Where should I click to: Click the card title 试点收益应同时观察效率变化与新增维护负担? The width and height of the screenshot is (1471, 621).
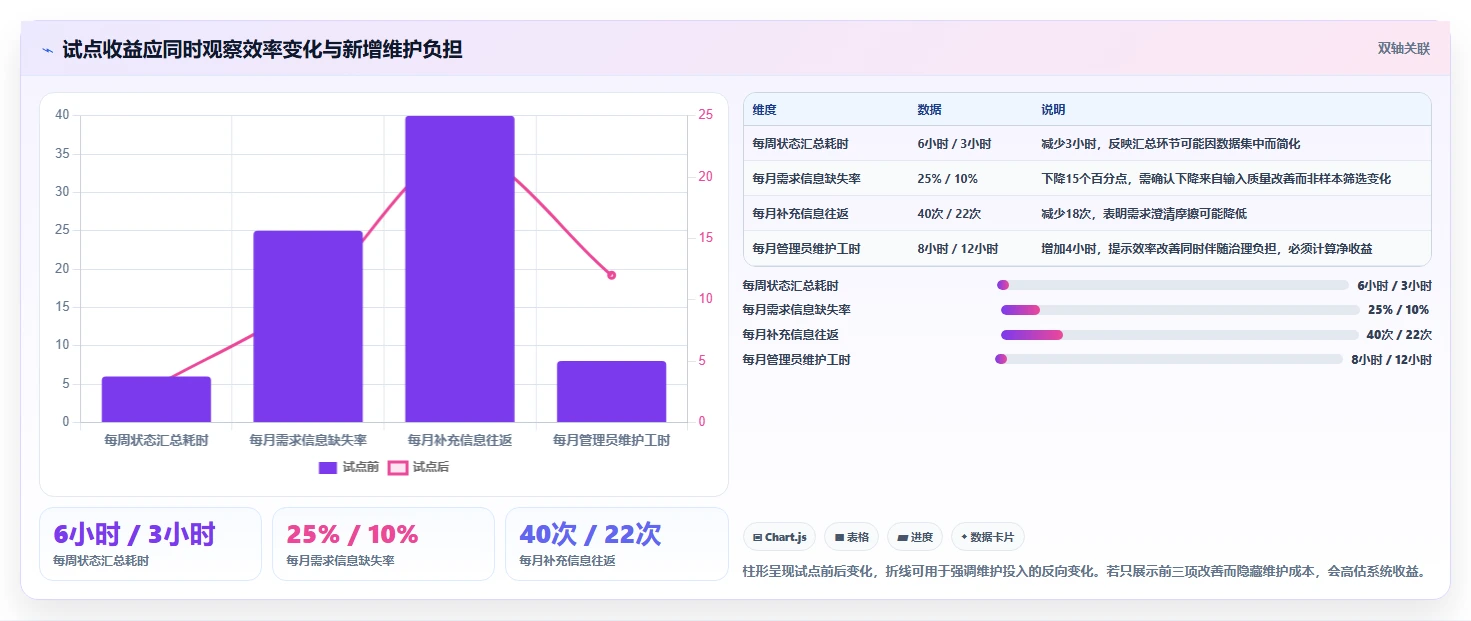coord(262,49)
